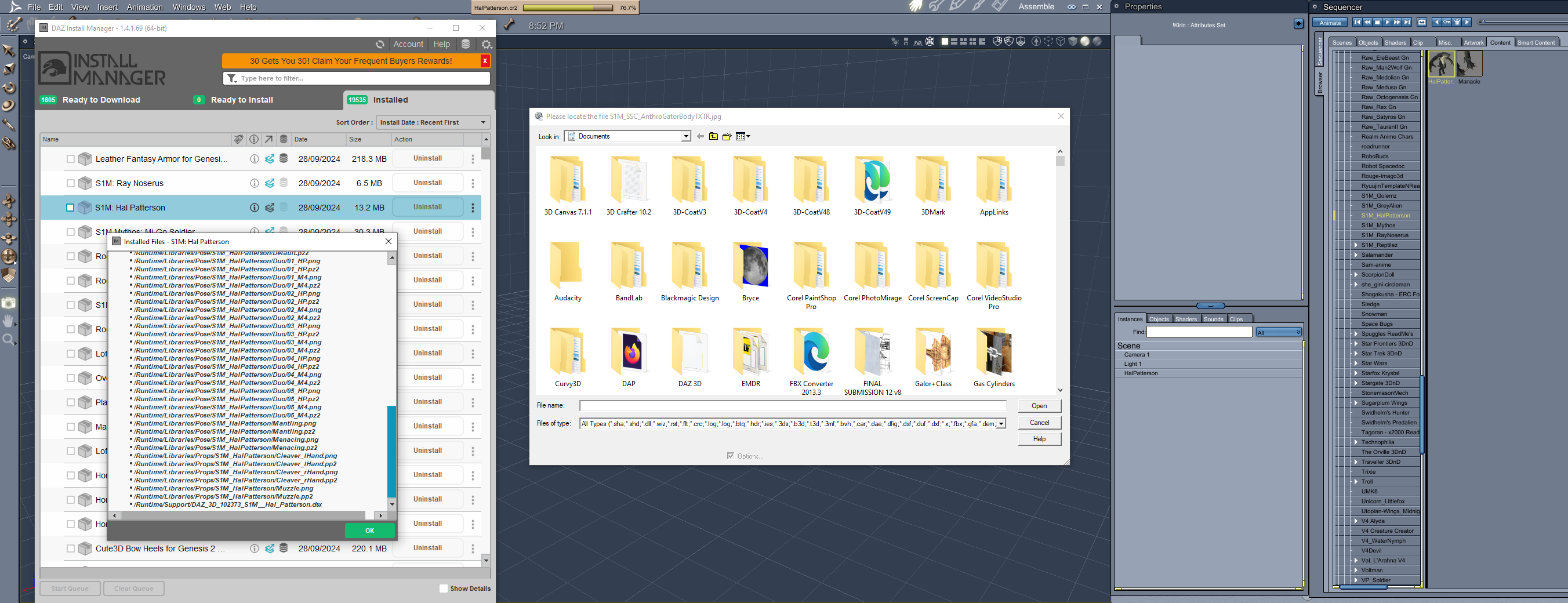Expand the Technophilia tree folder

click(1356, 442)
